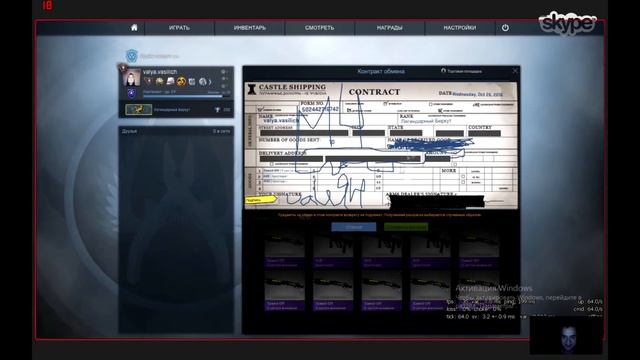This screenshot has height=360, width=640.
Task: Select first weapon card in bottom row
Action: coord(284,292)
